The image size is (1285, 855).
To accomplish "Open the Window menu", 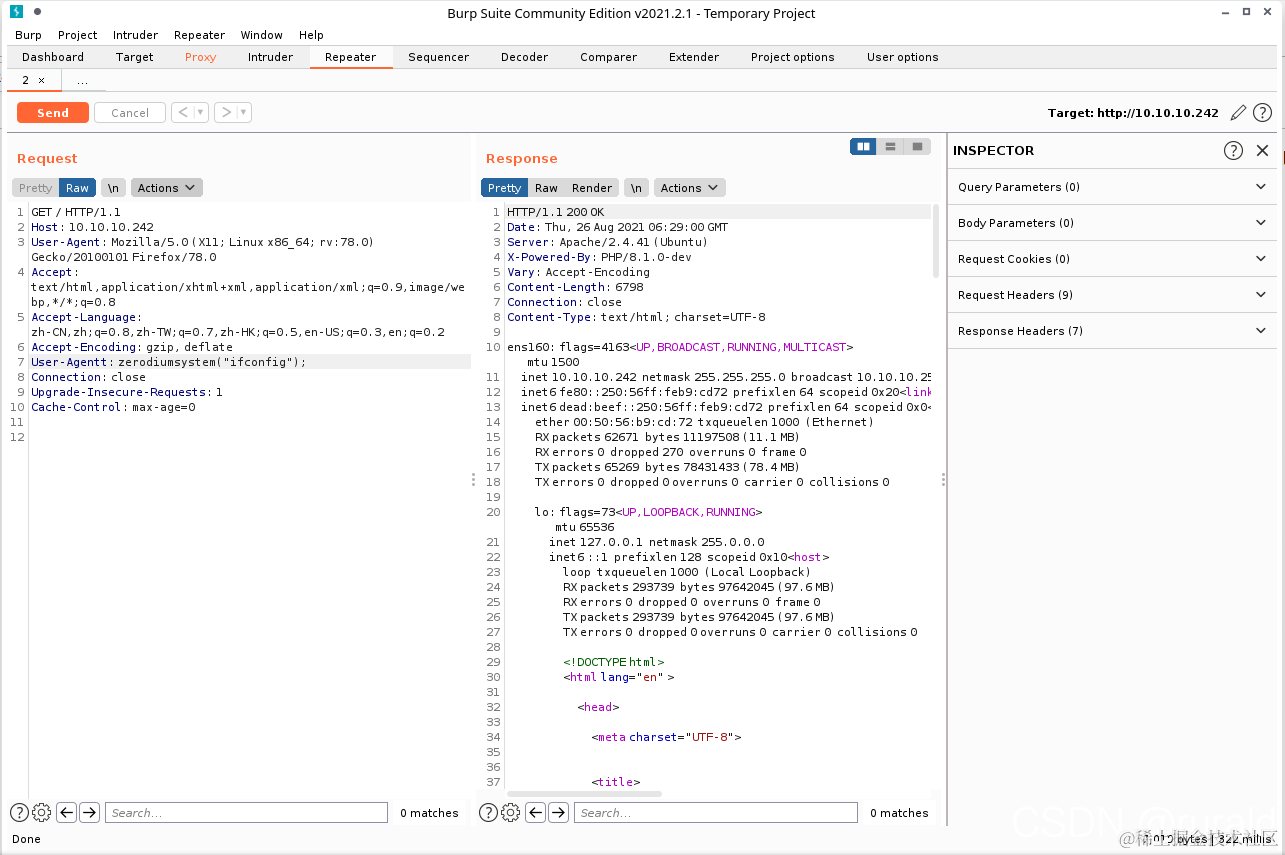I will [262, 35].
